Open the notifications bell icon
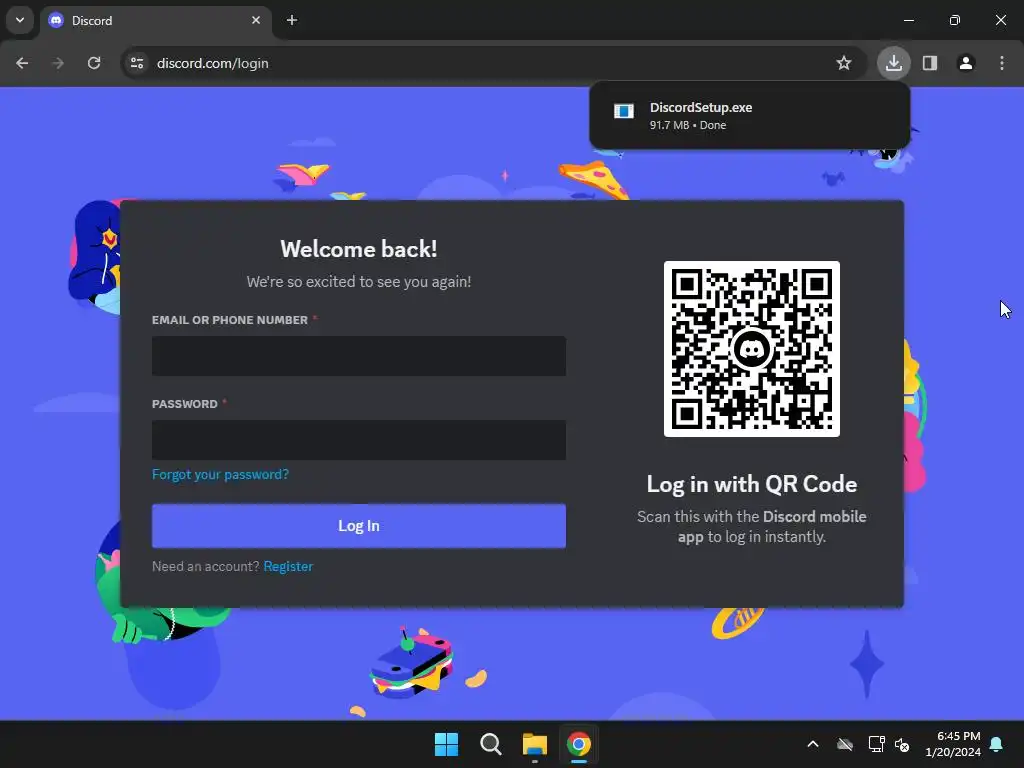The height and width of the screenshot is (768, 1024). click(997, 744)
